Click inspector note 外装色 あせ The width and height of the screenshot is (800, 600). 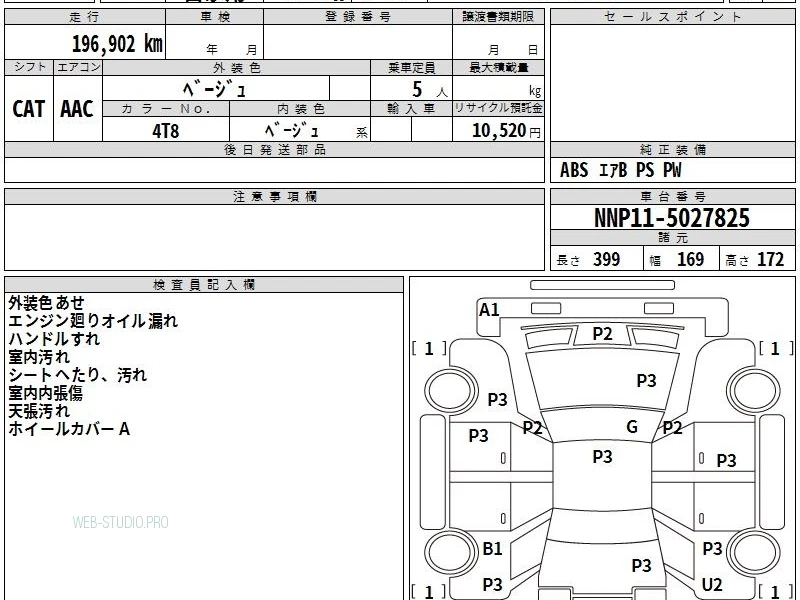46,303
